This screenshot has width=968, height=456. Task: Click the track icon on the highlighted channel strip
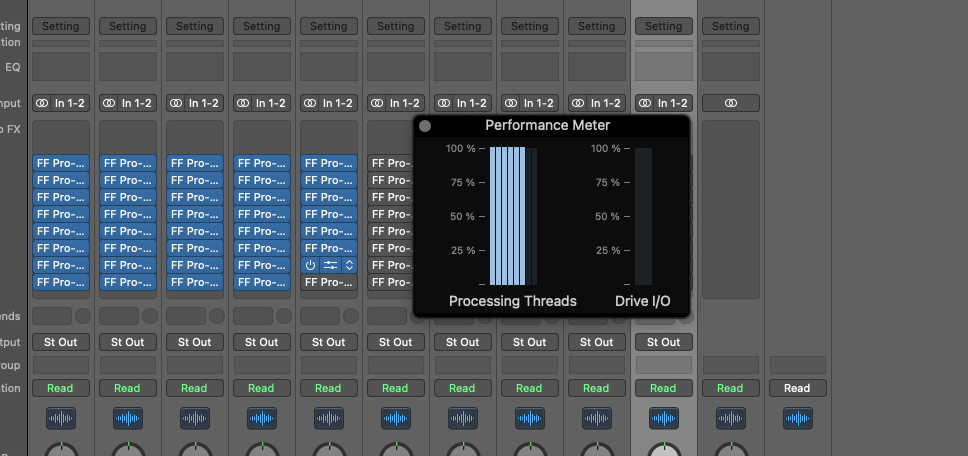(x=664, y=418)
